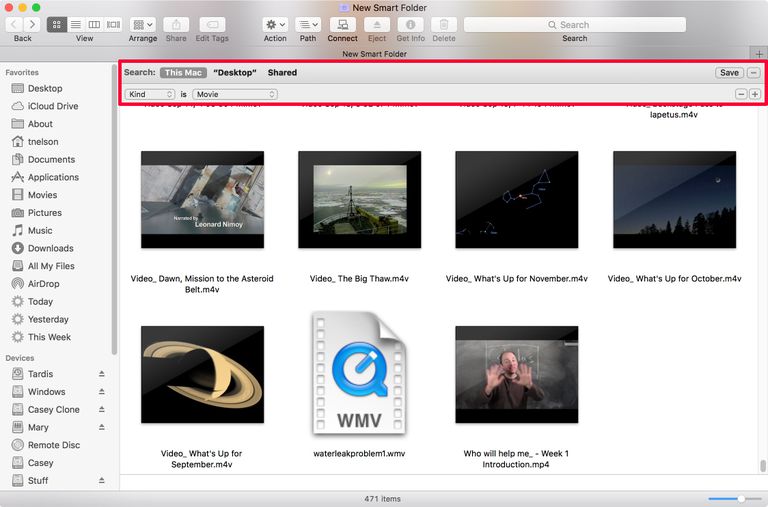This screenshot has width=768, height=507.
Task: Eject the Casey Clone drive
Action: coord(101,409)
